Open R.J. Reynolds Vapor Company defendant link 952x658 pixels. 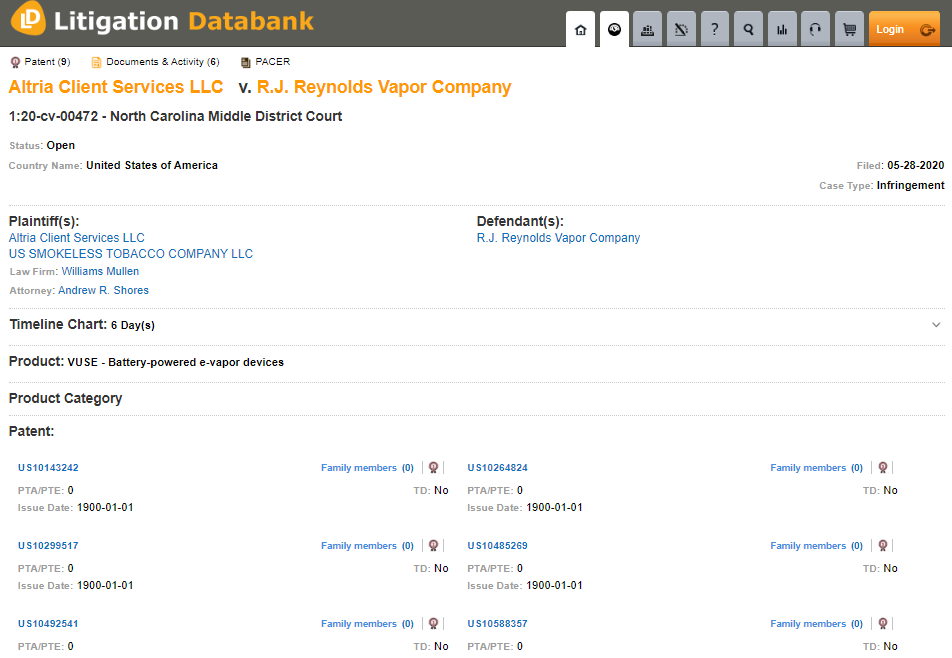click(559, 238)
